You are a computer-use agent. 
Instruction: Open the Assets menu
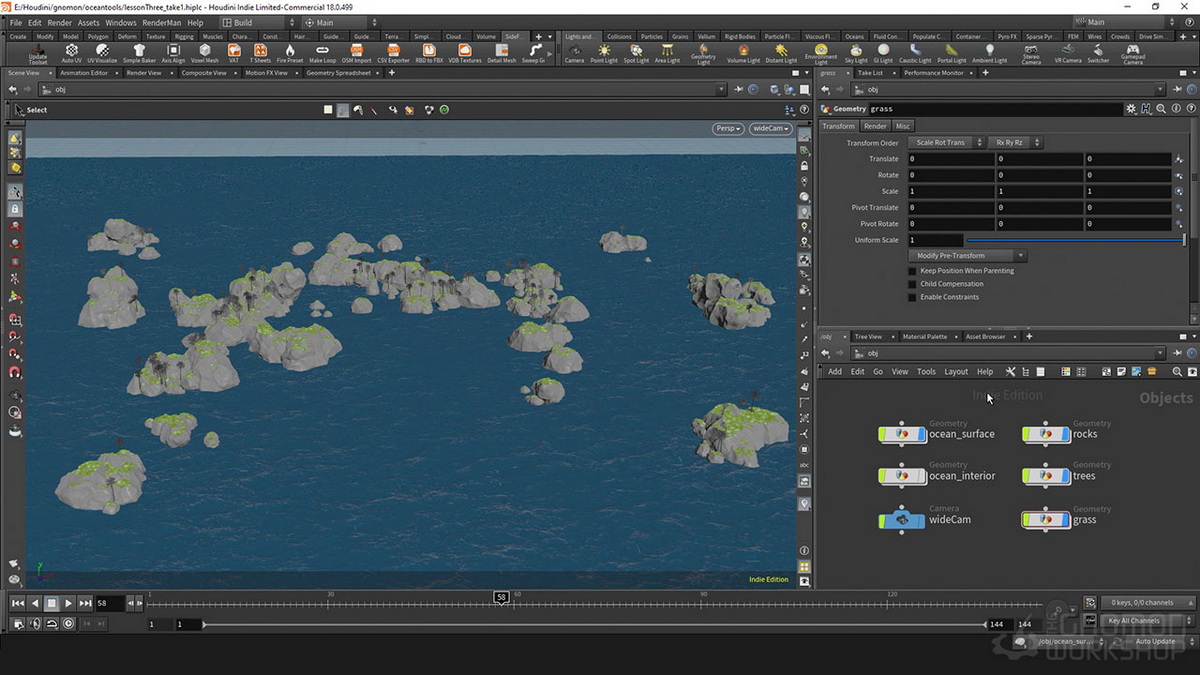click(x=89, y=22)
